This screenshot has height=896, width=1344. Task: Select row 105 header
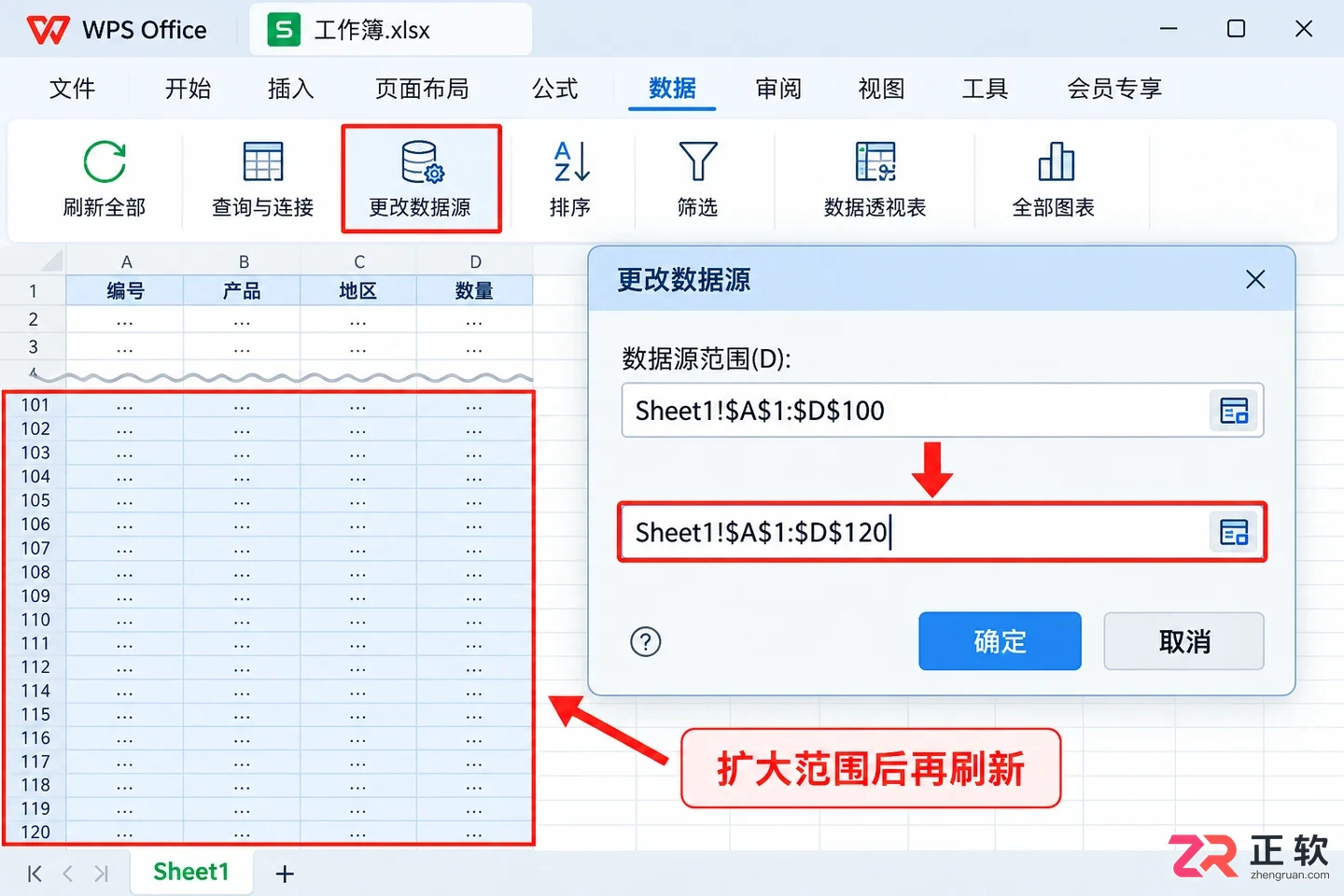[x=35, y=500]
